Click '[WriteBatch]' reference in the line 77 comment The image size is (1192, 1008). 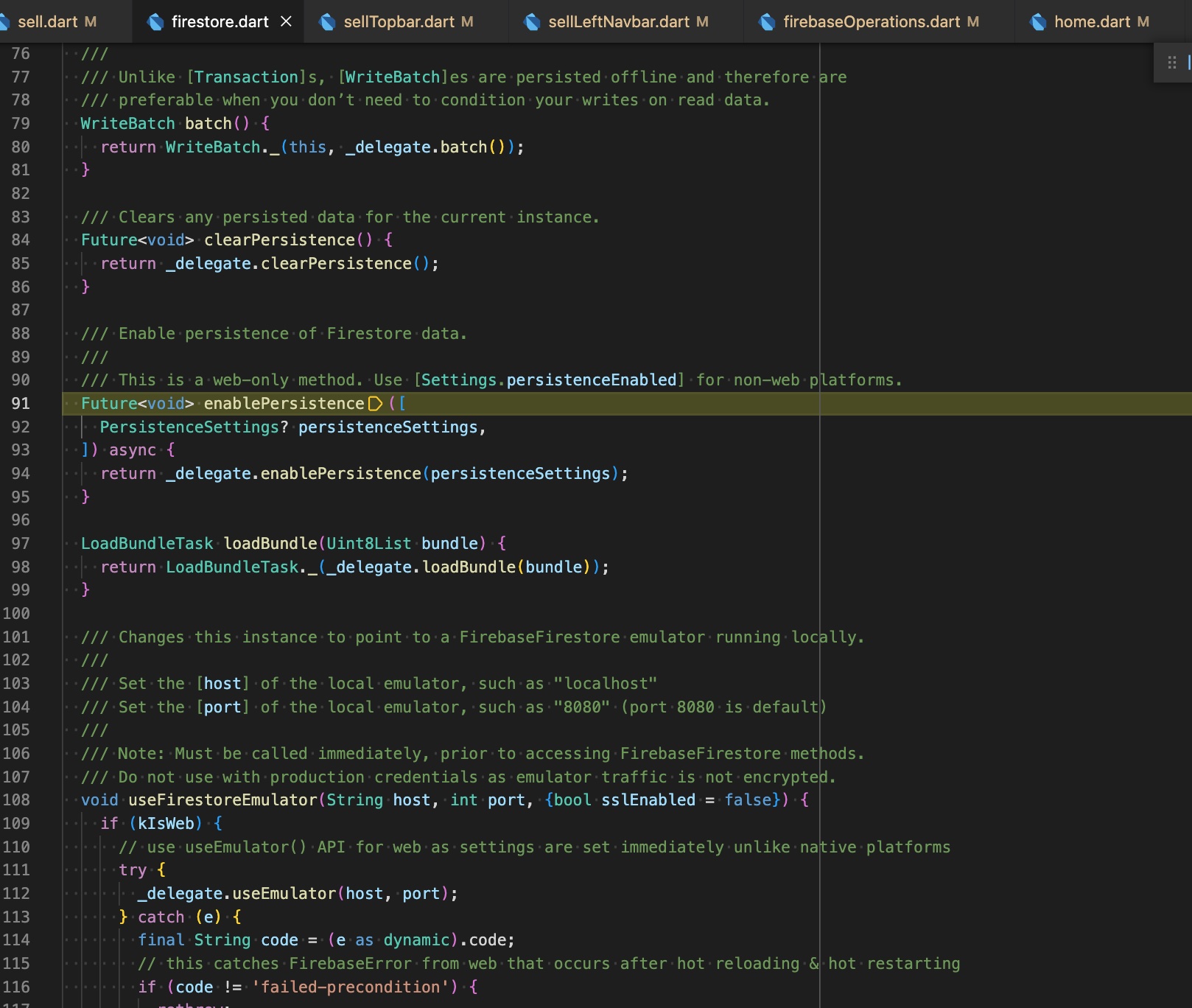(x=393, y=77)
